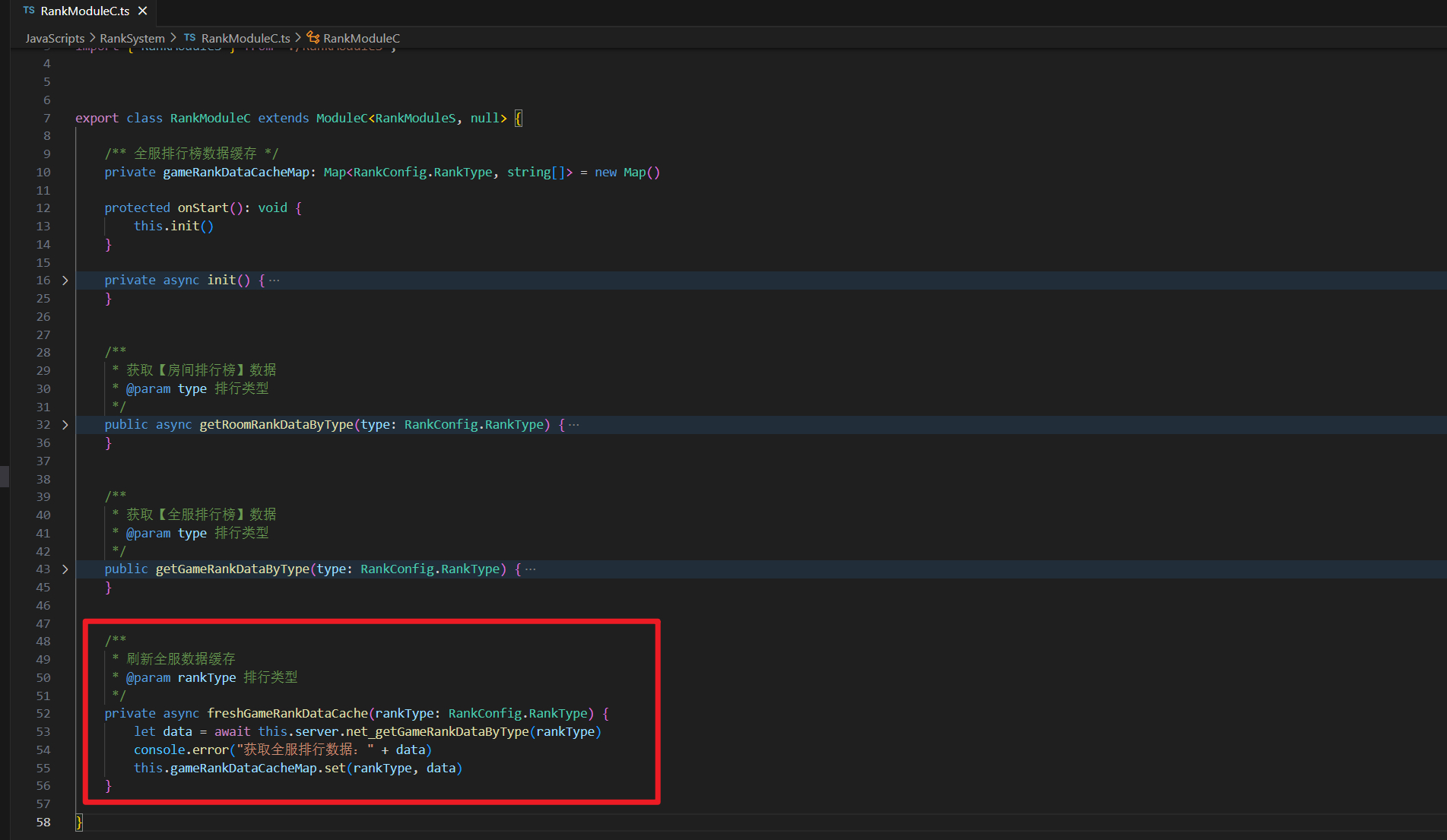This screenshot has width=1447, height=840.
Task: Open RankModuleC.ts breadcrumb file entry
Action: point(246,38)
